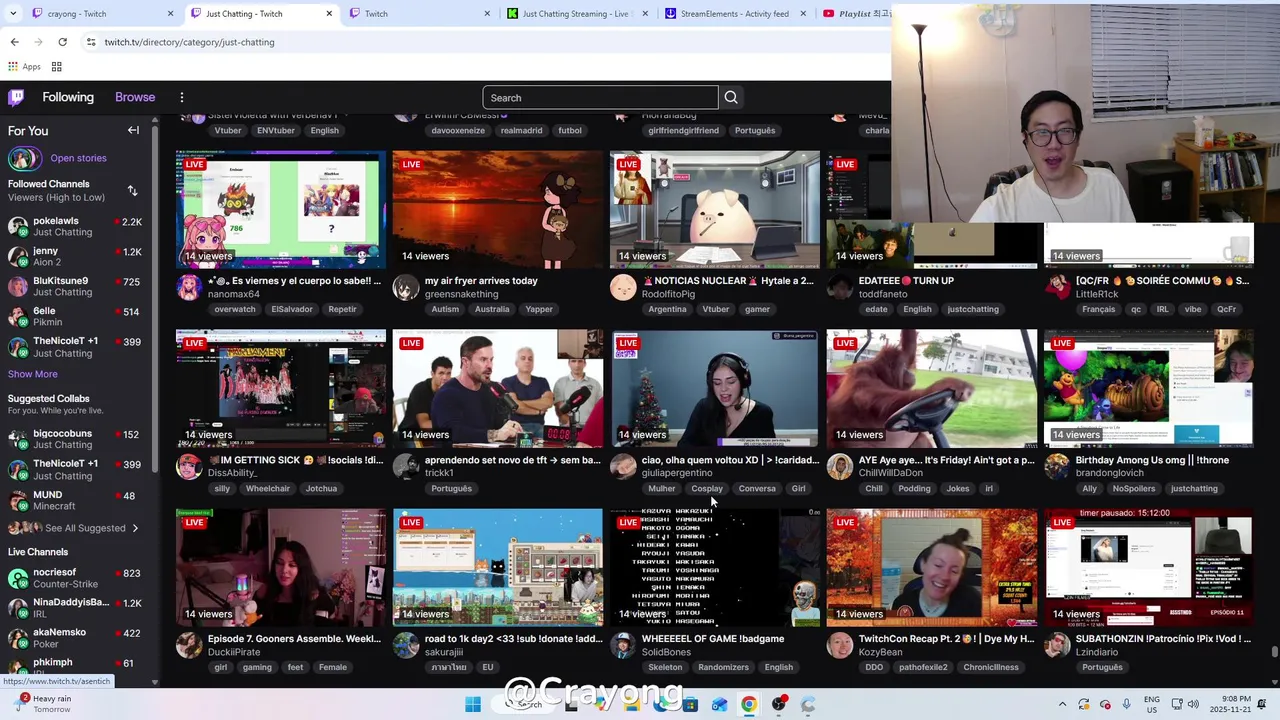Click the browser address bar URL
The height and width of the screenshot is (720, 1280).
189,42
